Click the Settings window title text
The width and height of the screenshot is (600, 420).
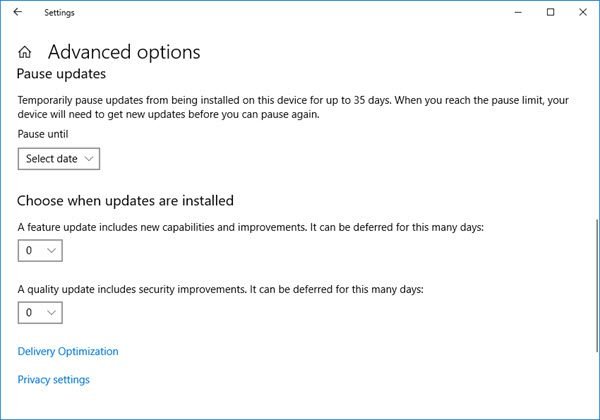click(x=60, y=12)
